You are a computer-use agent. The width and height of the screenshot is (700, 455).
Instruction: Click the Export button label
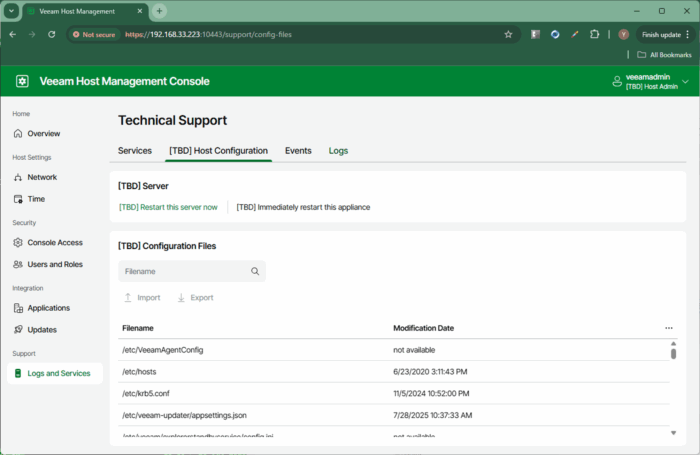(202, 298)
